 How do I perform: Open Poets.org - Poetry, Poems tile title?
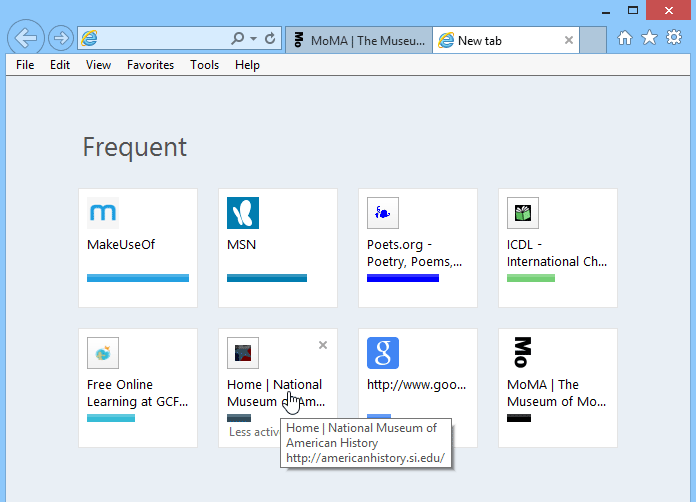click(415, 253)
